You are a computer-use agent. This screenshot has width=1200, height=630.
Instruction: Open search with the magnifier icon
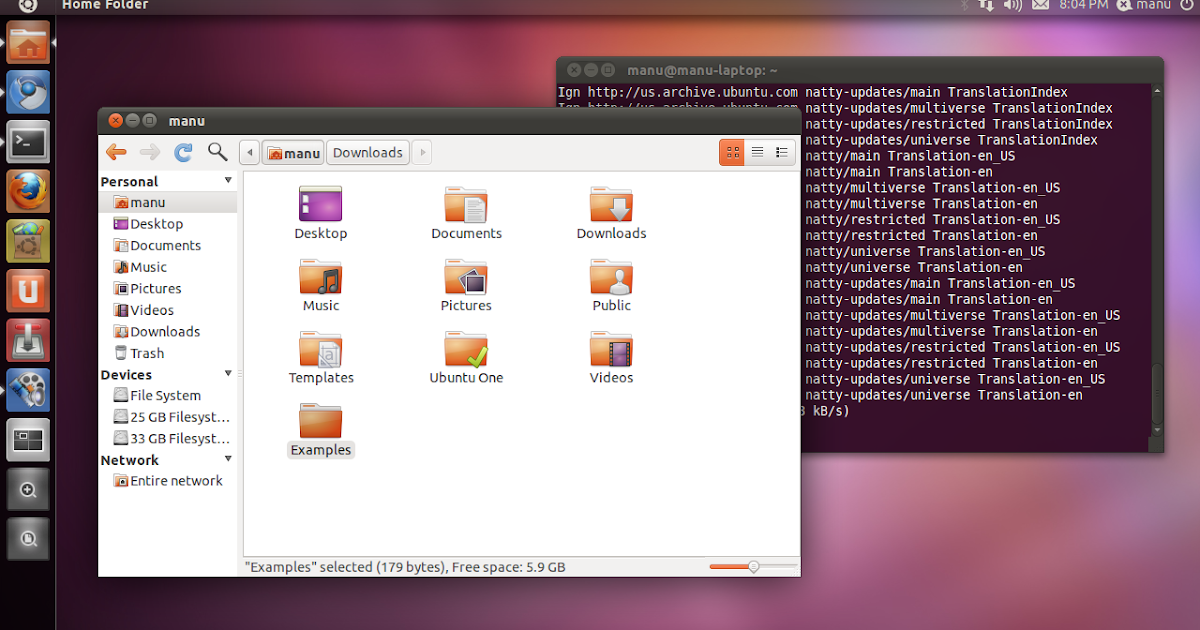[217, 152]
